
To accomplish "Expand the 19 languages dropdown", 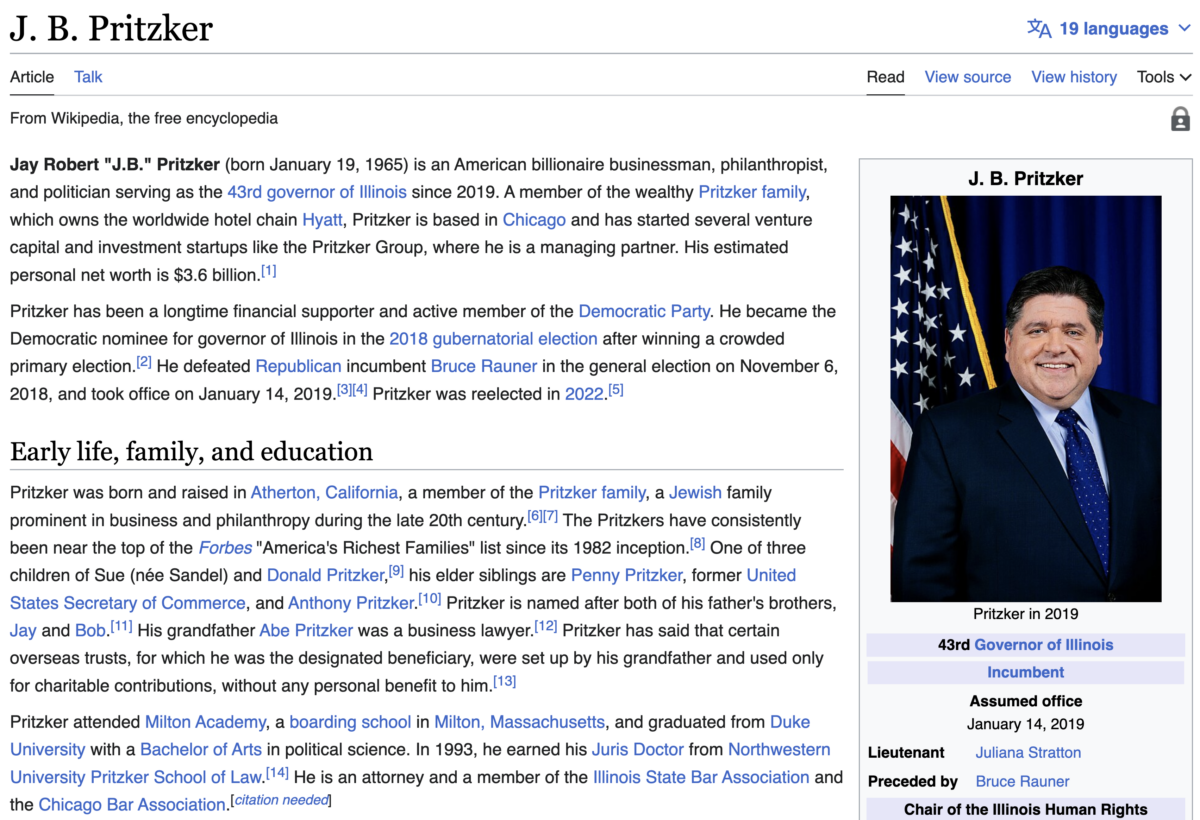I will tap(1110, 28).
